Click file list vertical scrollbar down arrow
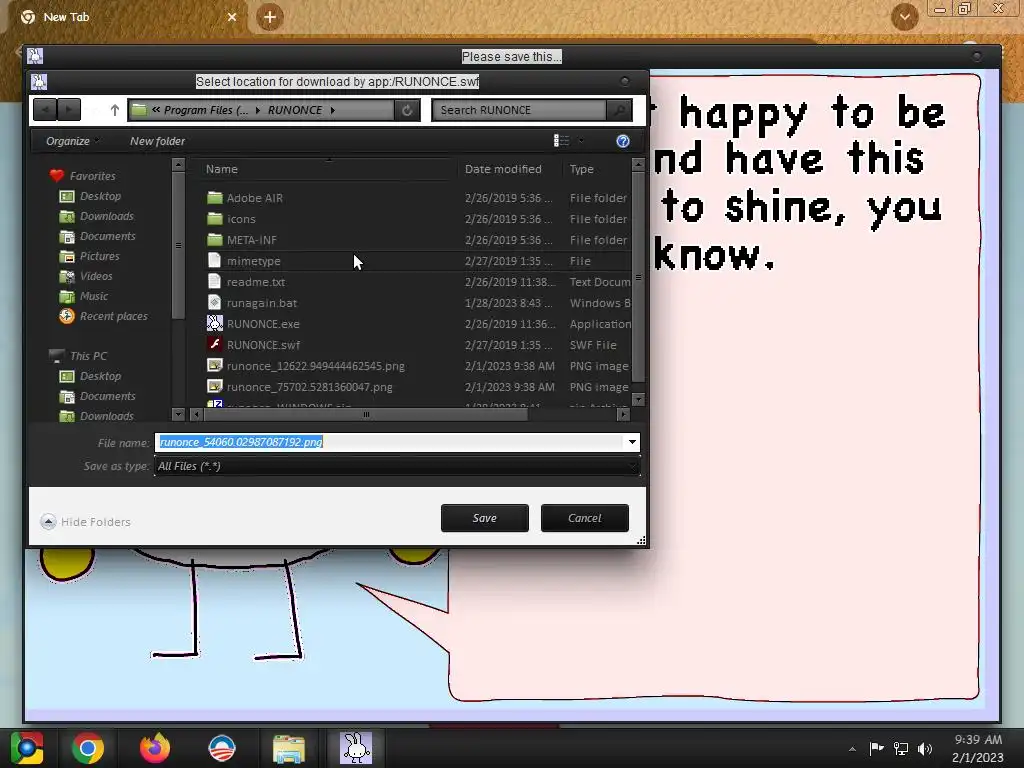 pos(639,399)
